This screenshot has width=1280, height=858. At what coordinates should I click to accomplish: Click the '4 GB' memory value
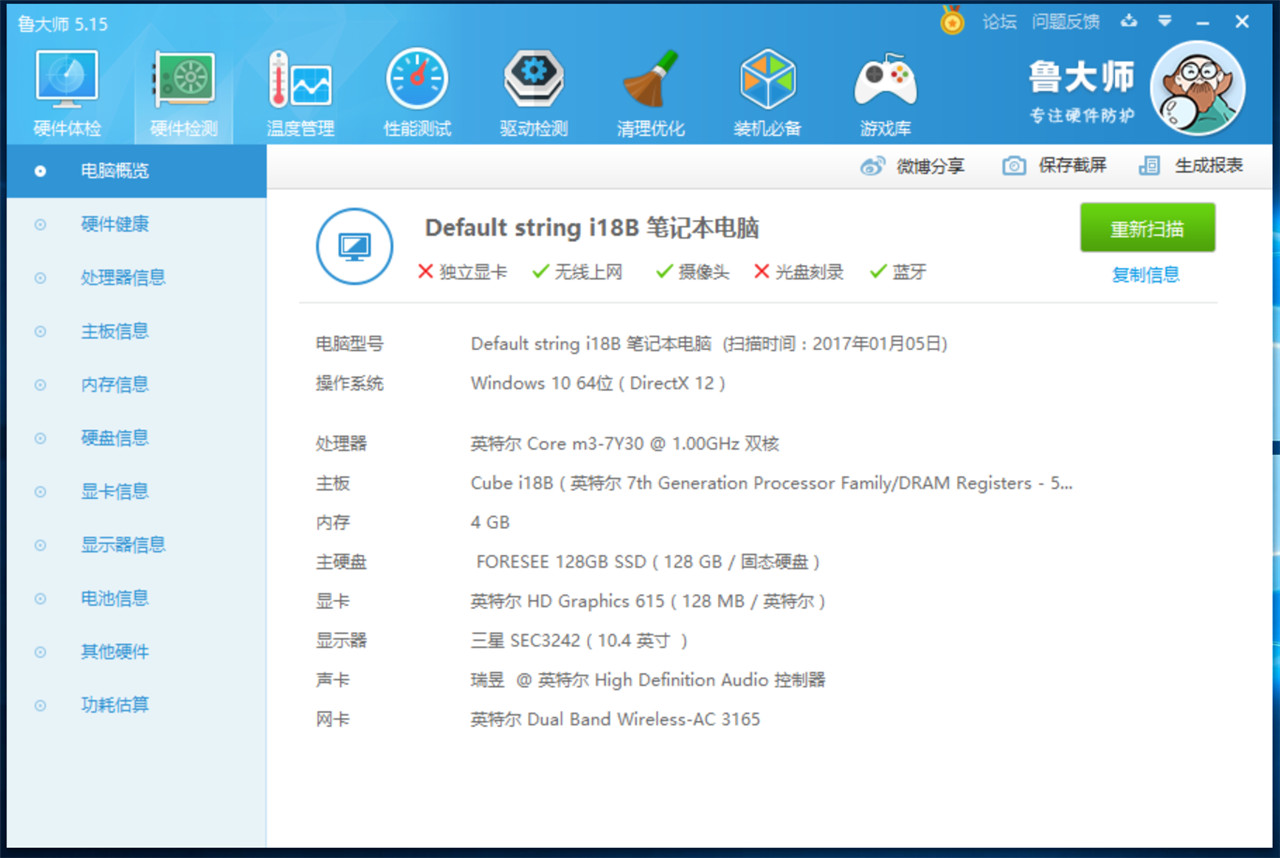click(x=490, y=522)
